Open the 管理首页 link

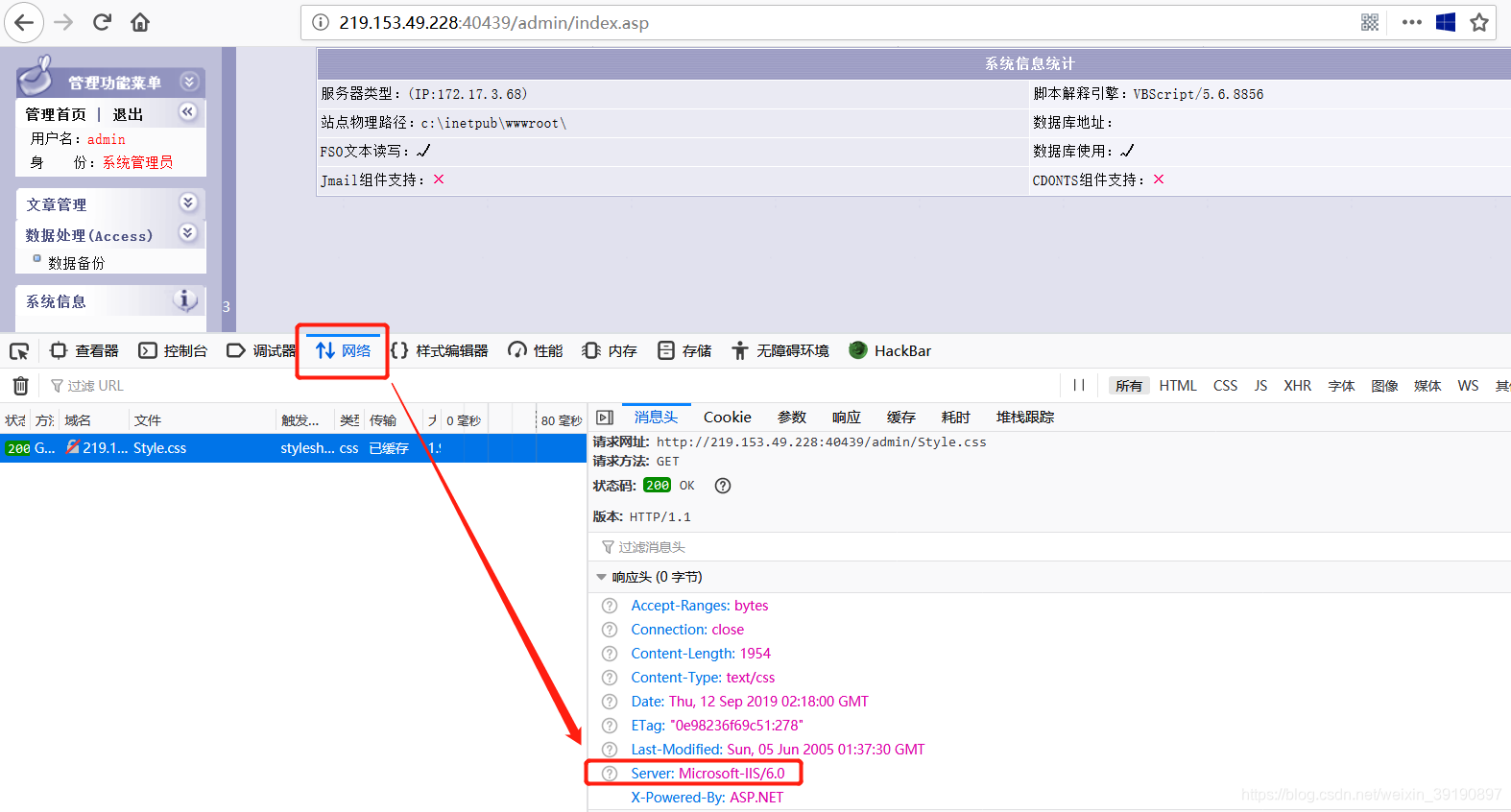56,114
